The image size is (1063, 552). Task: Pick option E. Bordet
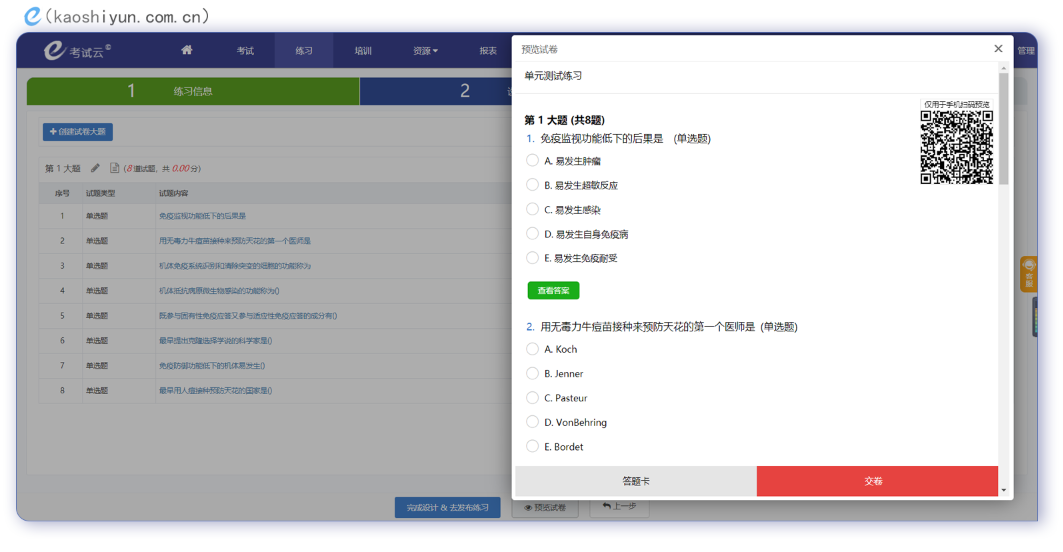coord(532,446)
